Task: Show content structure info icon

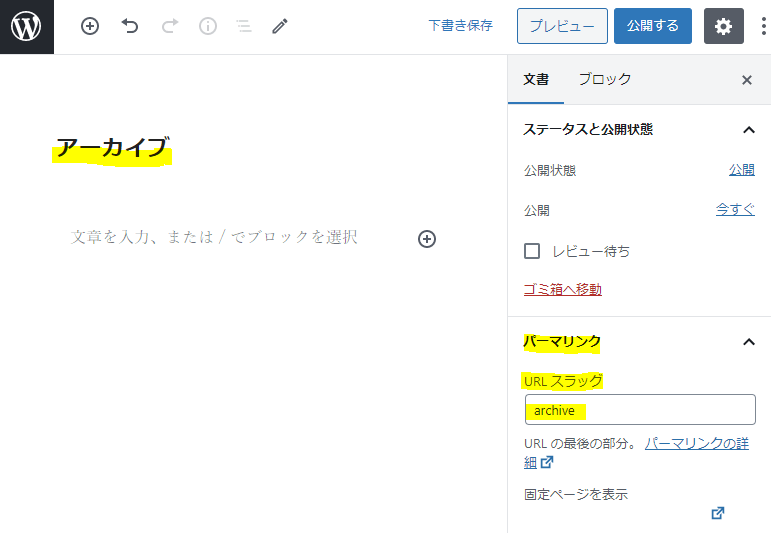Action: click(x=208, y=26)
